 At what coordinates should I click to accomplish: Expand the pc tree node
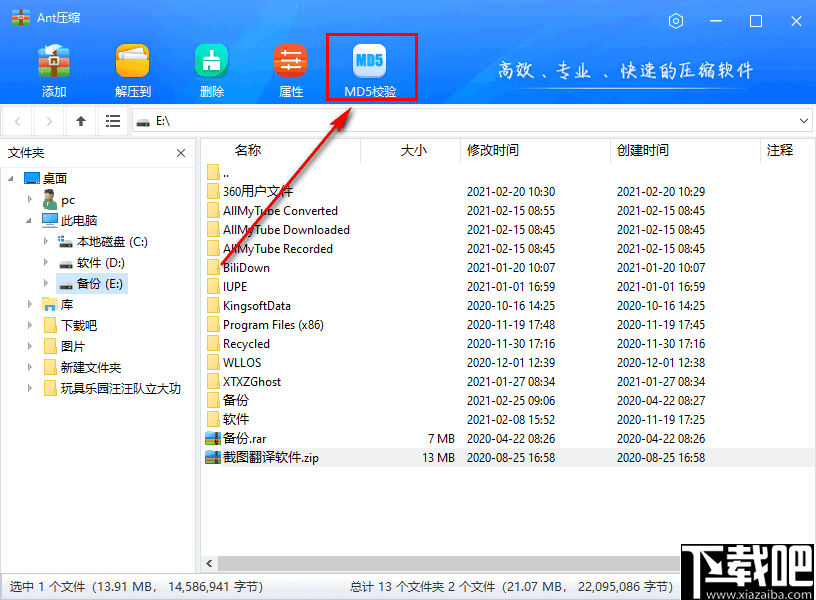pyautogui.click(x=30, y=199)
